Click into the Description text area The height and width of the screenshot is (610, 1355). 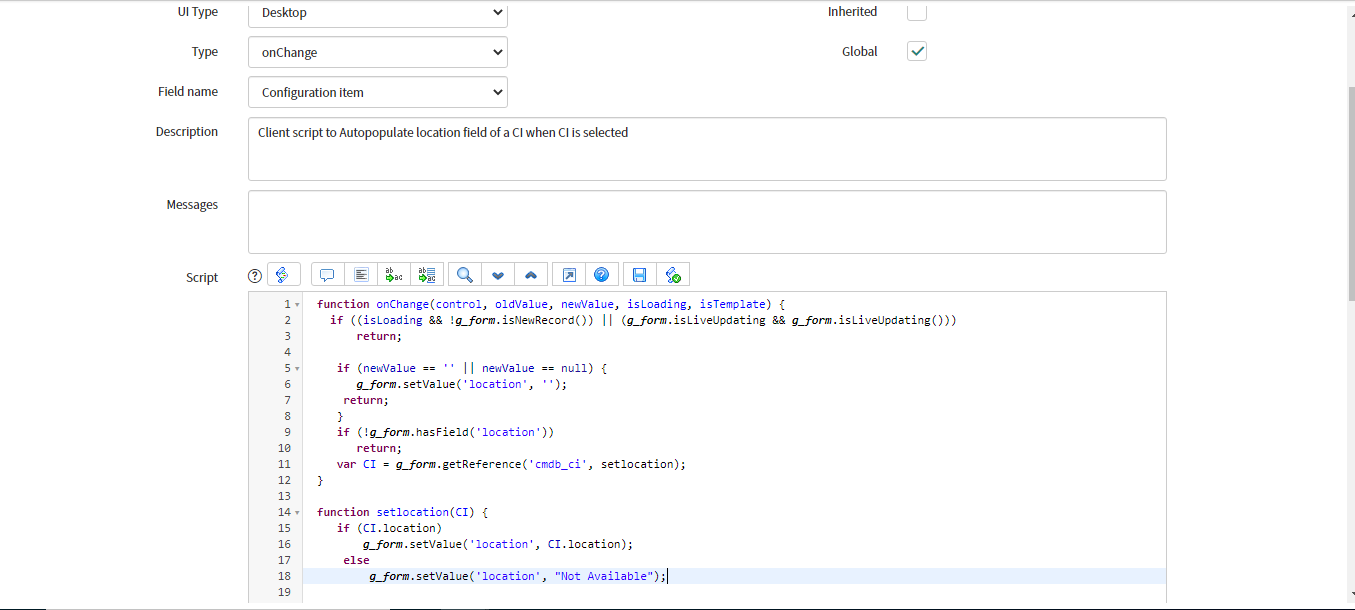pyautogui.click(x=707, y=149)
